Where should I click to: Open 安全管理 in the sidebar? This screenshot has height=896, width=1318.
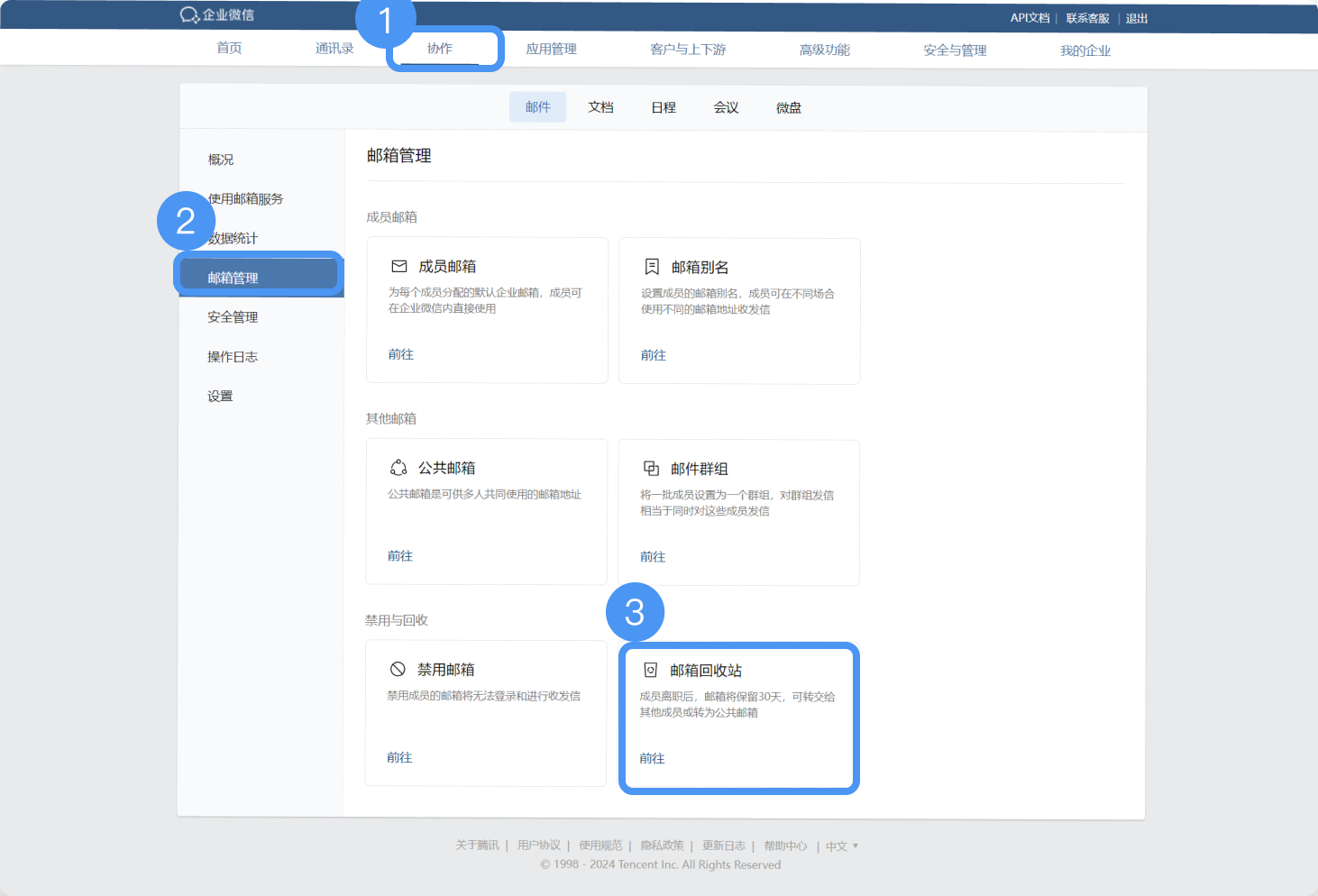point(233,317)
